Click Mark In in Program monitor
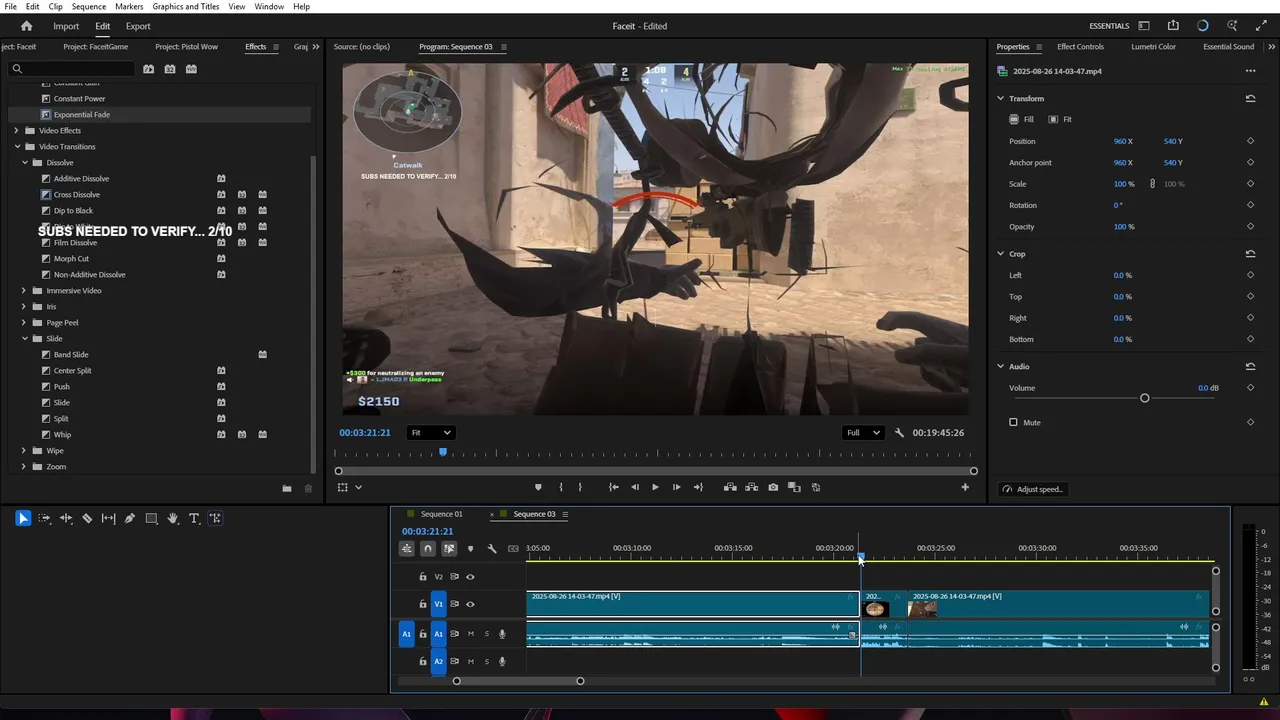The width and height of the screenshot is (1280, 720). coord(560,487)
